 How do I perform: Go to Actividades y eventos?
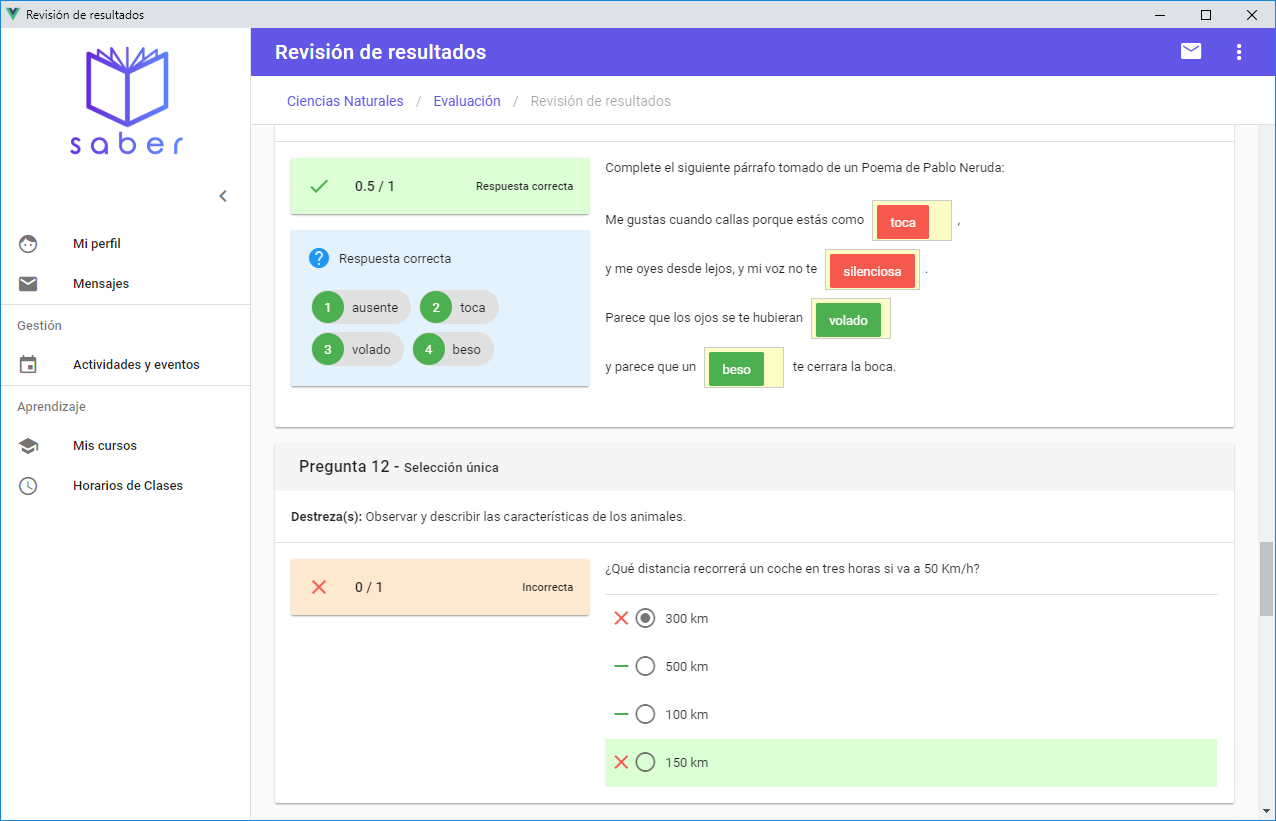(125, 365)
